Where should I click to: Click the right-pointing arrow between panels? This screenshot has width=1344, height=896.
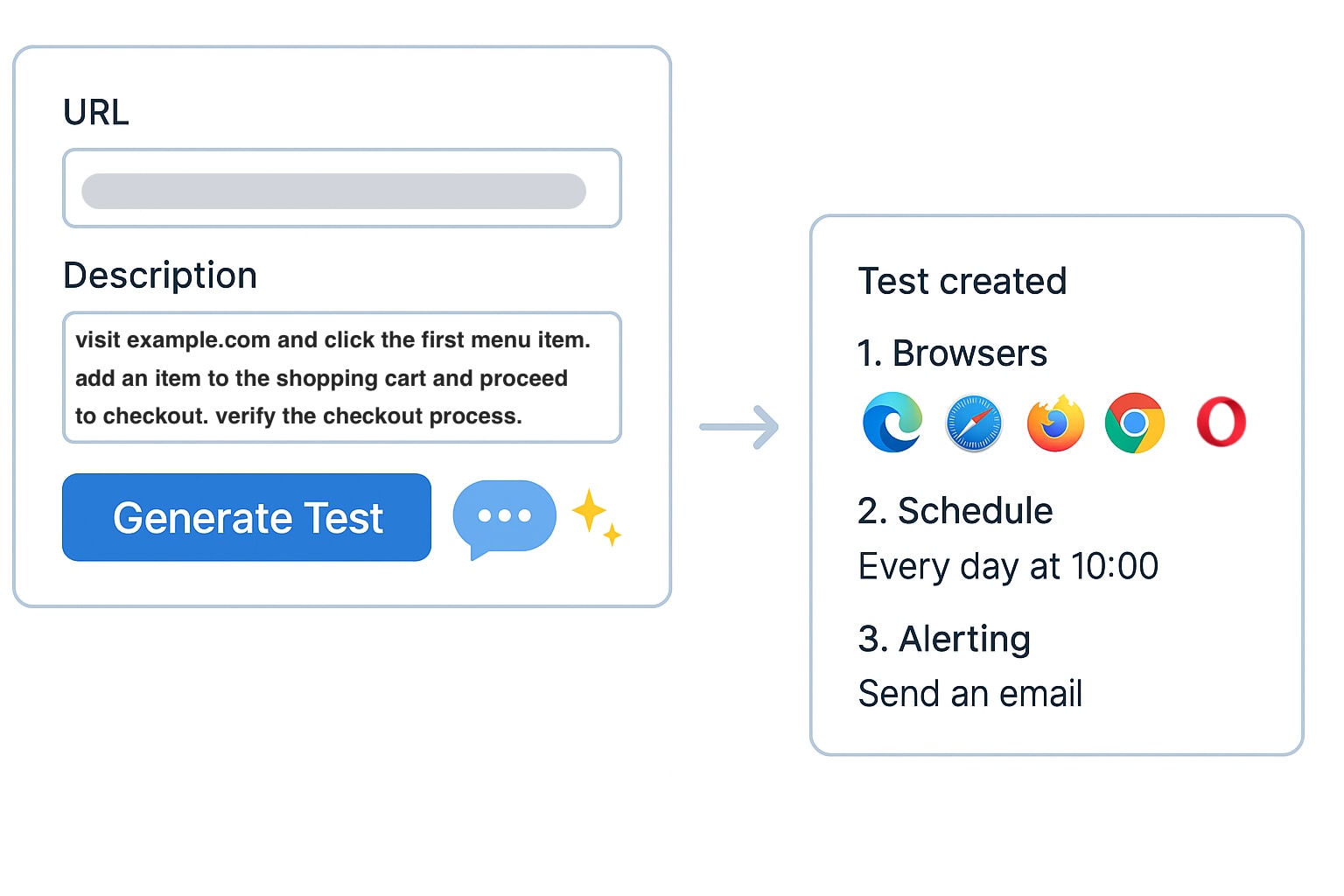739,427
